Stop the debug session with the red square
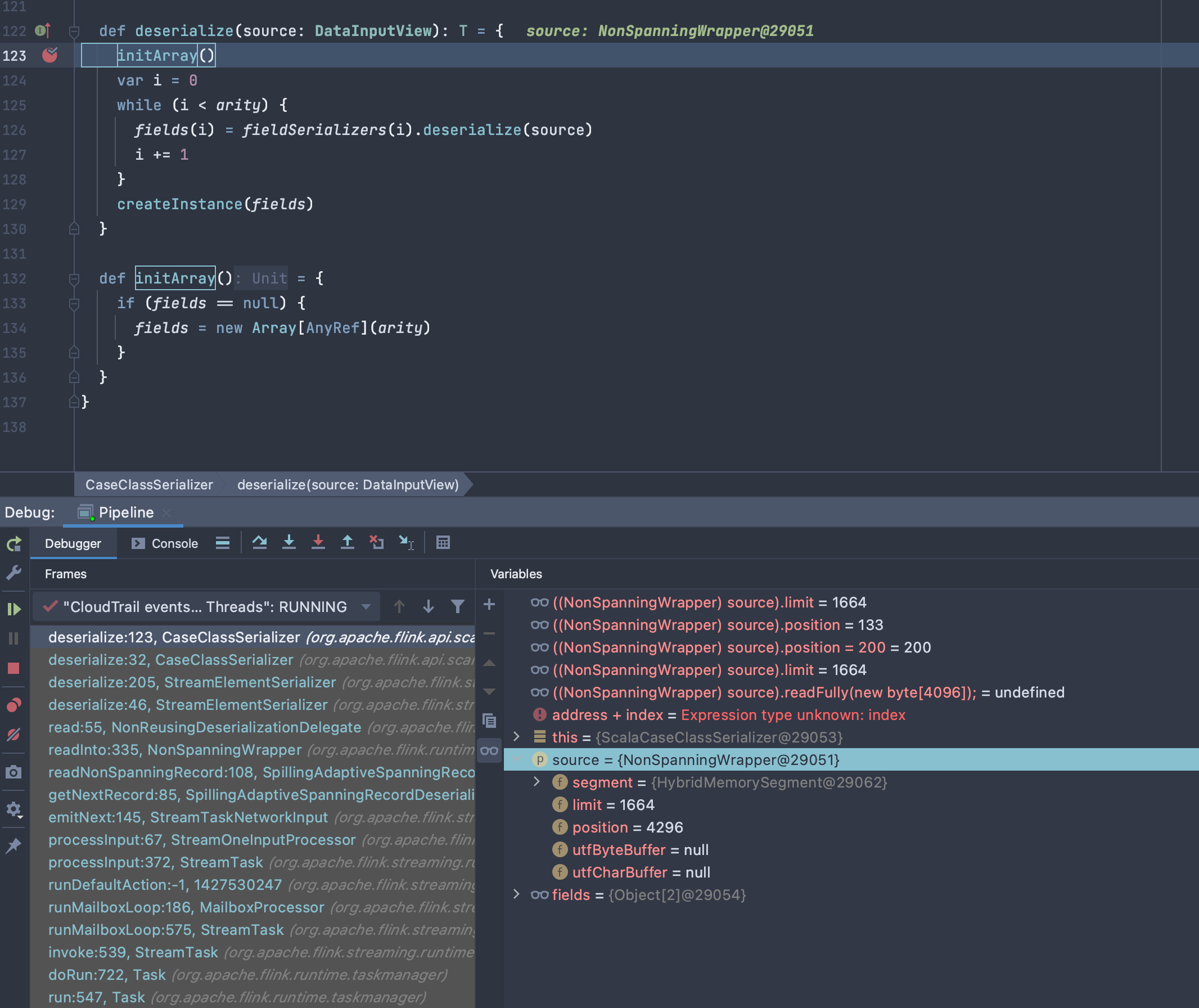 (13, 668)
